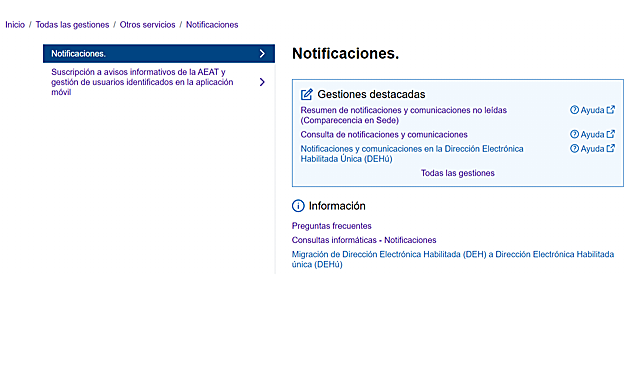Click help question icon for DEHú row
Viewport: 624px width, 385px height.
(574, 149)
